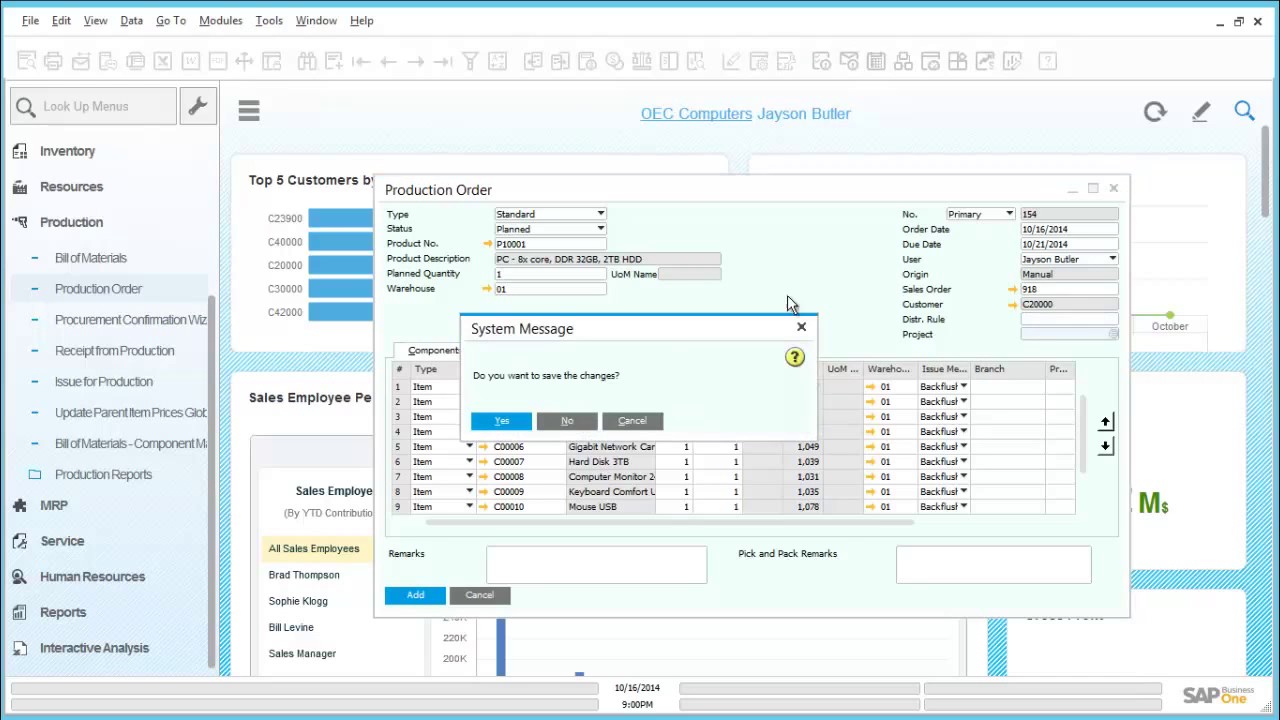Click the Find binoculars toolbar icon

(x=307, y=62)
